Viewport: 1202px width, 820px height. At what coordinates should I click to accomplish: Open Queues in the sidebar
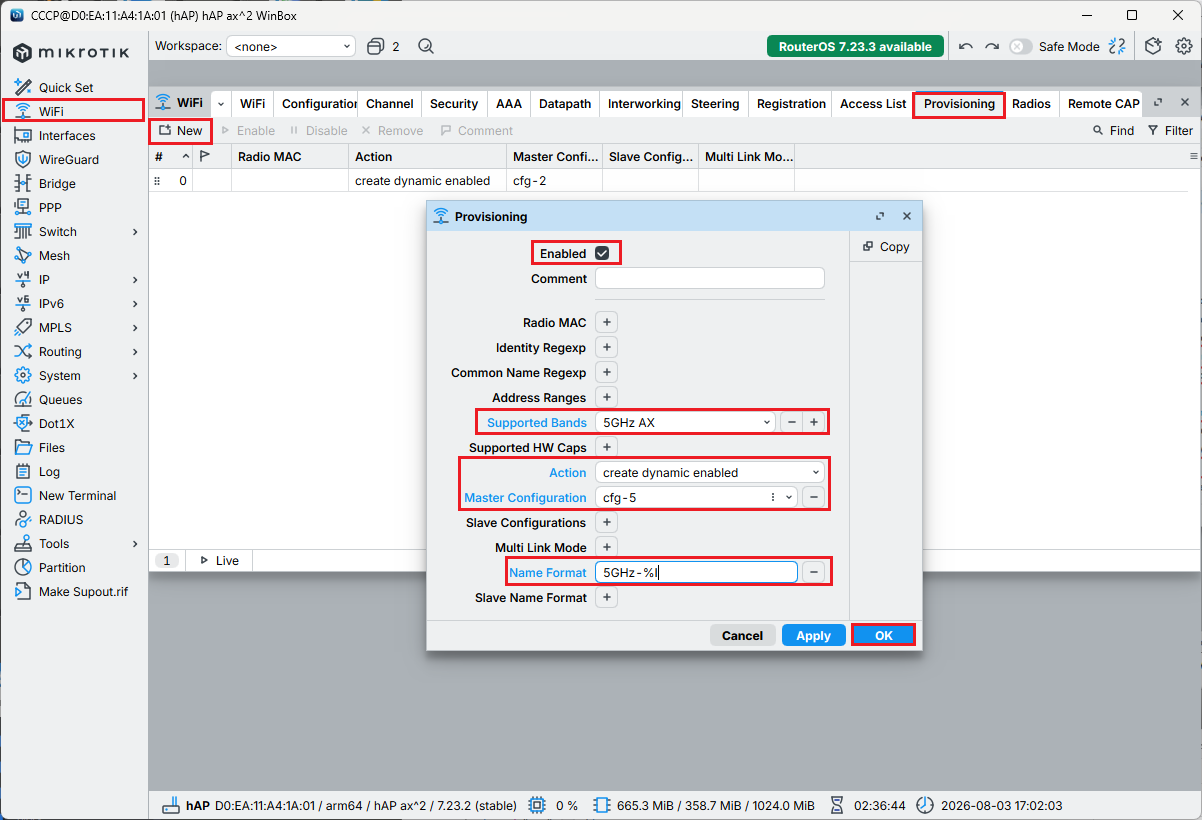click(x=60, y=399)
